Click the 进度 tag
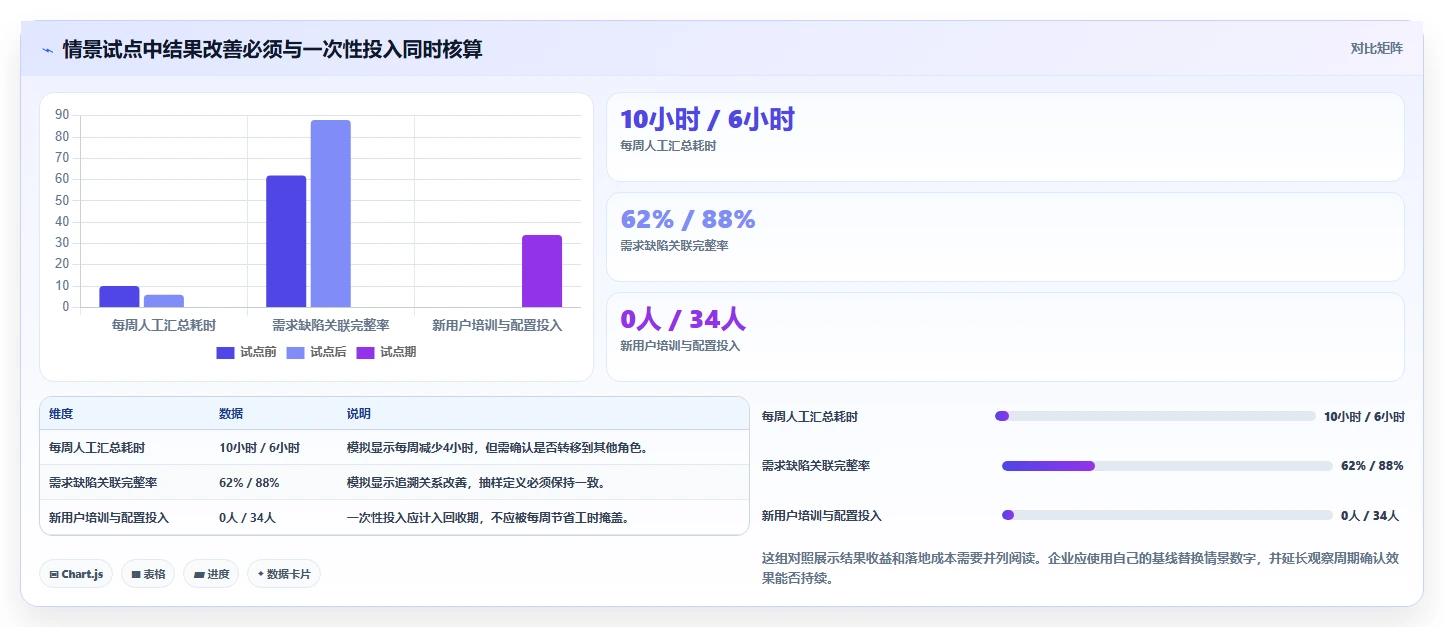The width and height of the screenshot is (1444, 627). point(211,574)
